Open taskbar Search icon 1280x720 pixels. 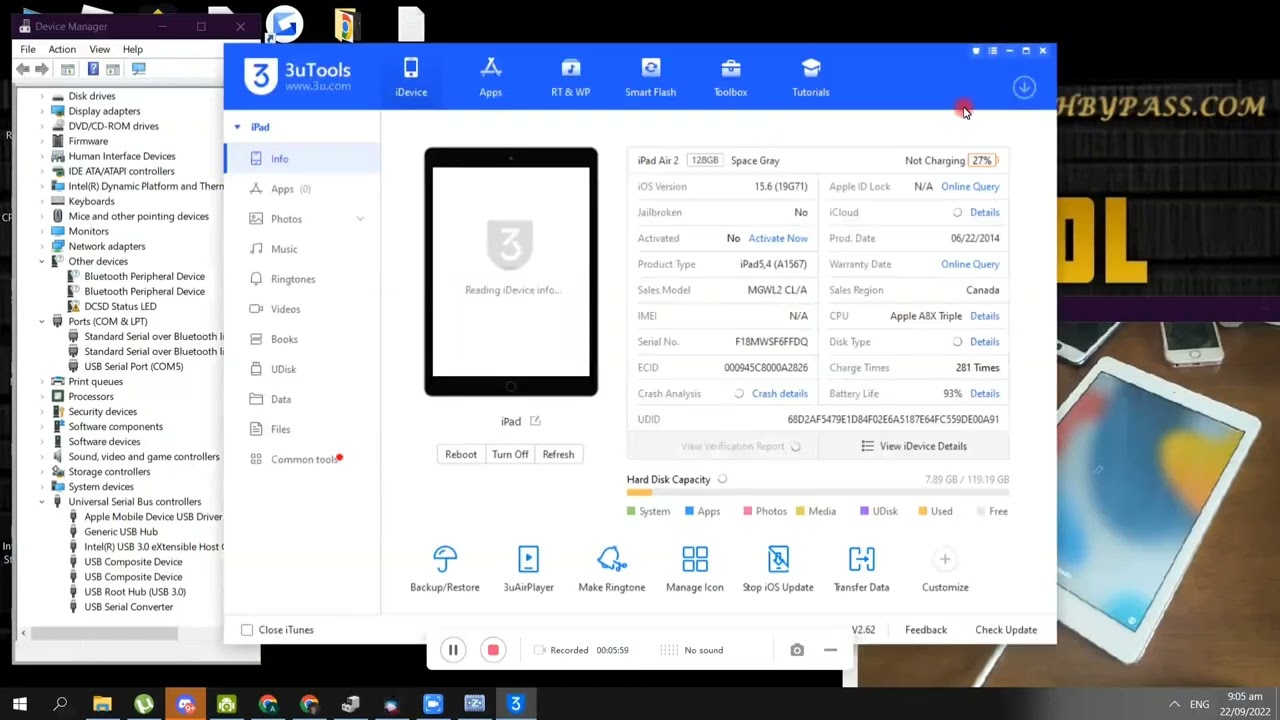coord(61,704)
